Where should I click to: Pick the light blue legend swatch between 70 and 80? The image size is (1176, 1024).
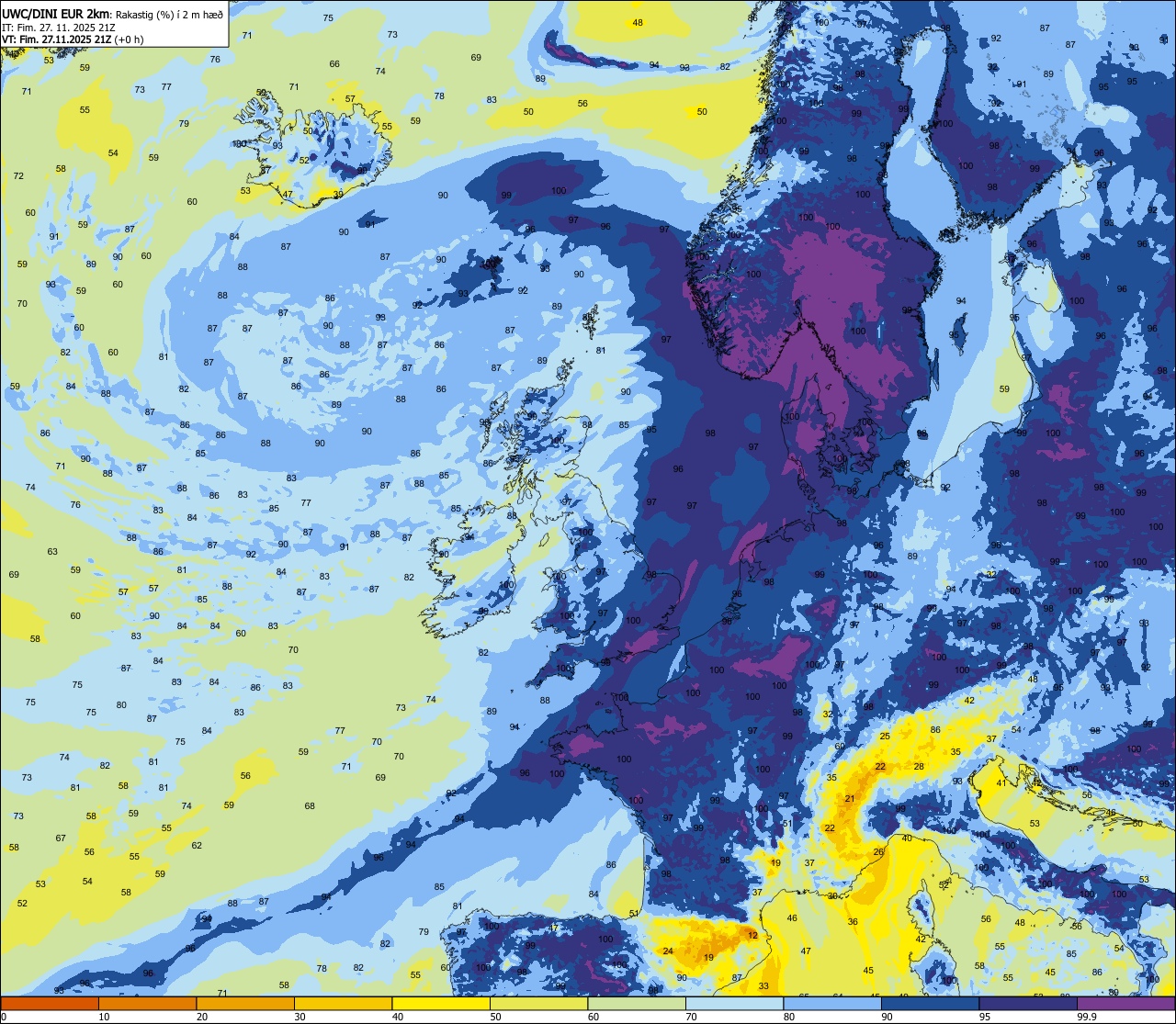(734, 1003)
